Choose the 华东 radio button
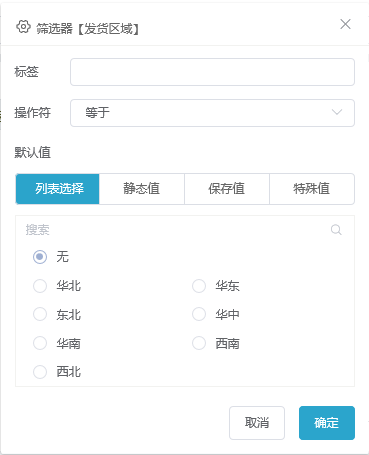 tap(199, 286)
